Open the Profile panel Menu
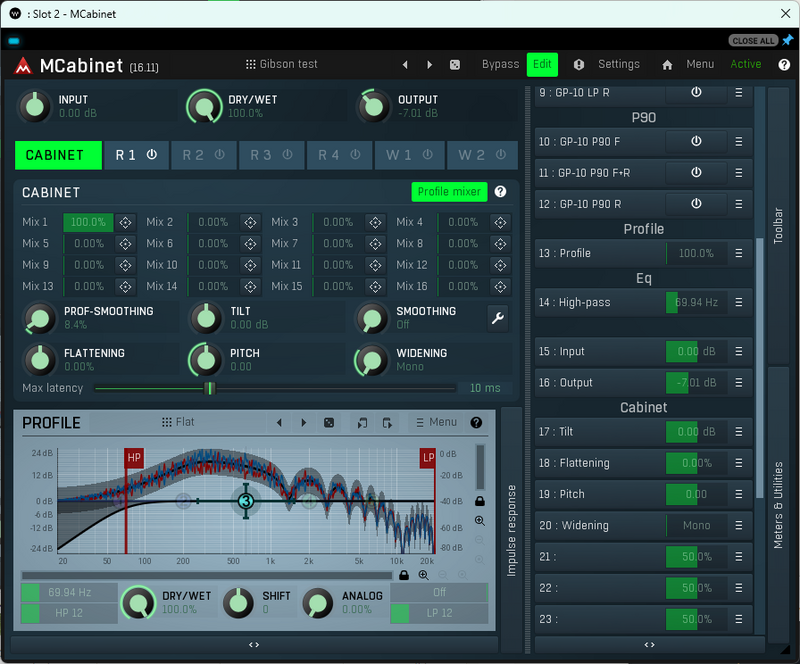 [x=436, y=423]
